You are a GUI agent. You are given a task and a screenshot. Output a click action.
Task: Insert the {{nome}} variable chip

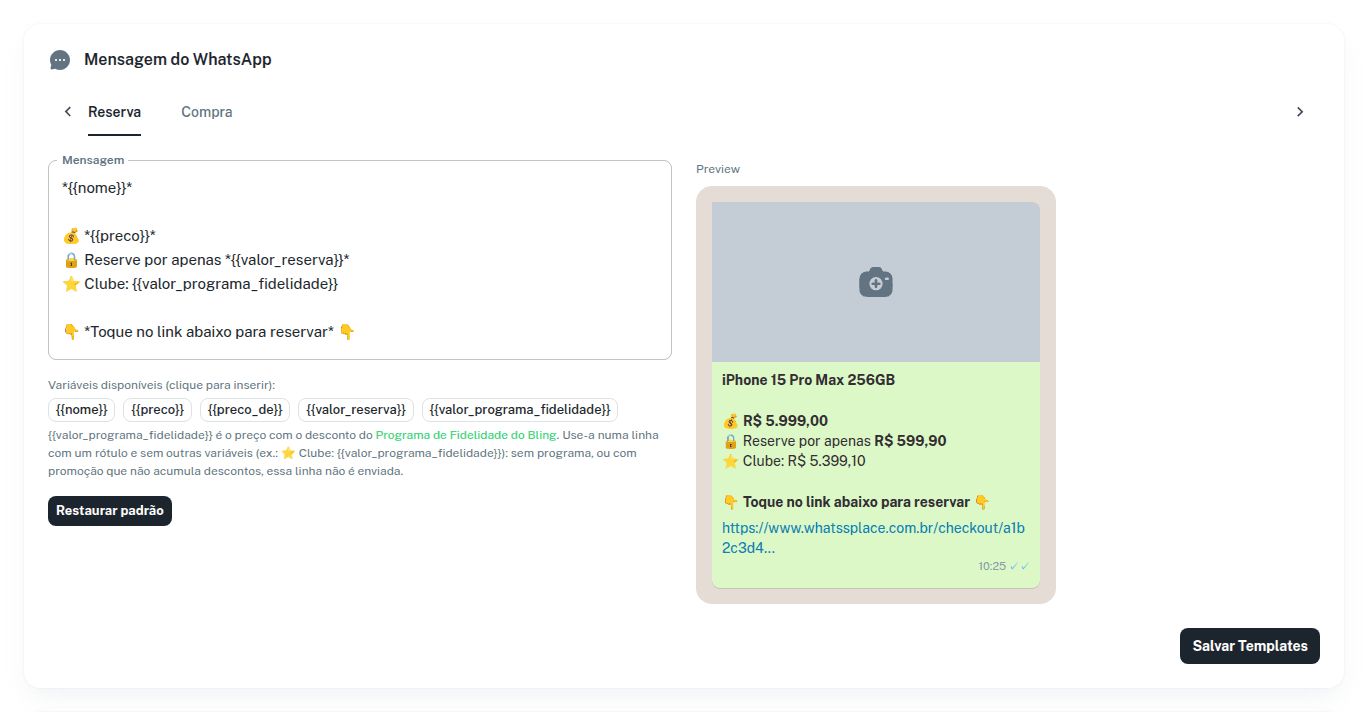click(82, 410)
